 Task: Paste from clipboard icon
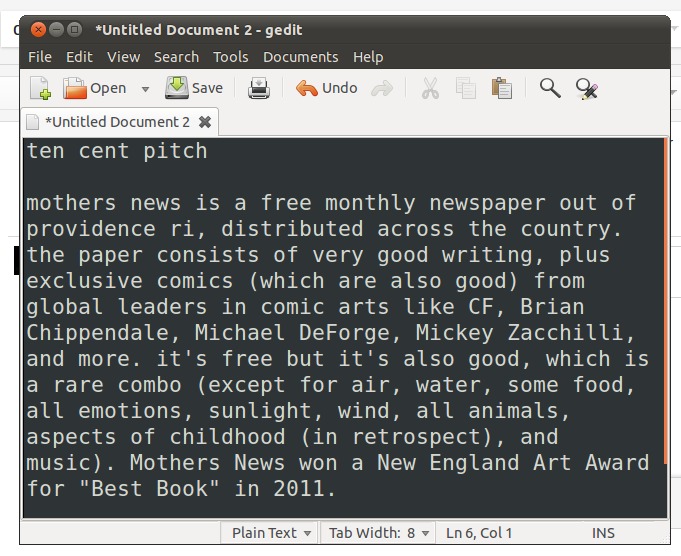coord(502,88)
